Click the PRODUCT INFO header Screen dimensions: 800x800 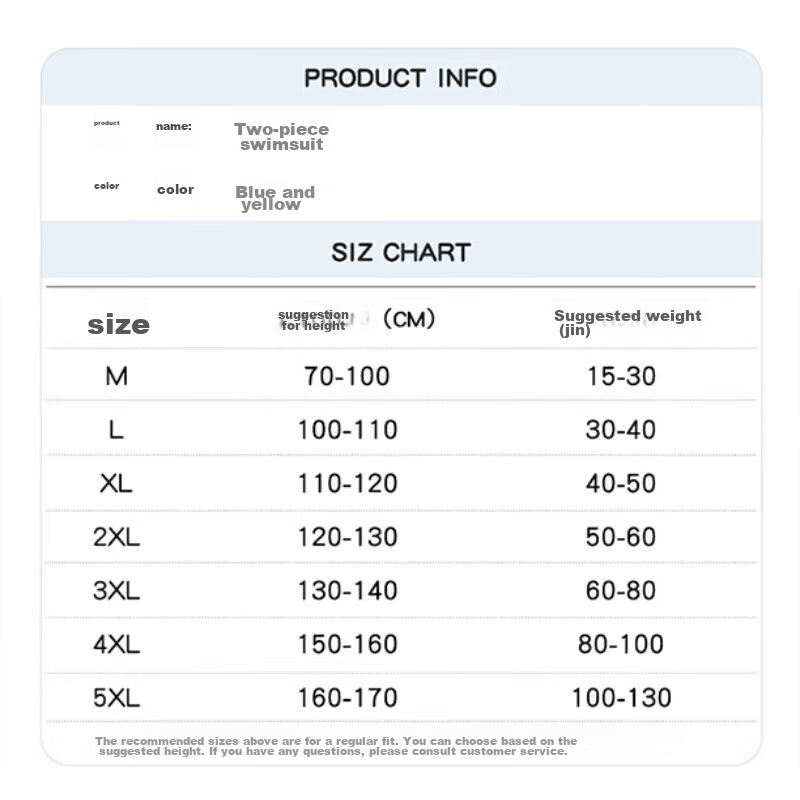[x=401, y=78]
